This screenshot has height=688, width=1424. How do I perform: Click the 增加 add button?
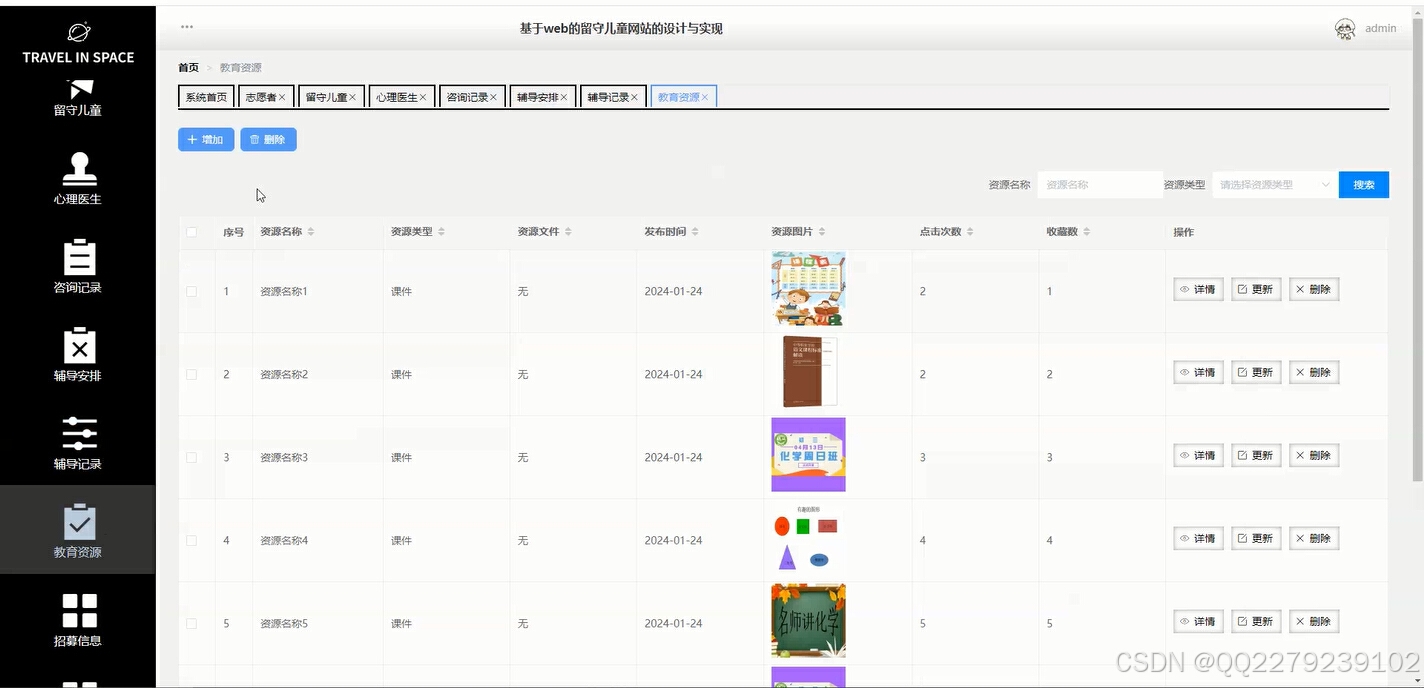[206, 140]
